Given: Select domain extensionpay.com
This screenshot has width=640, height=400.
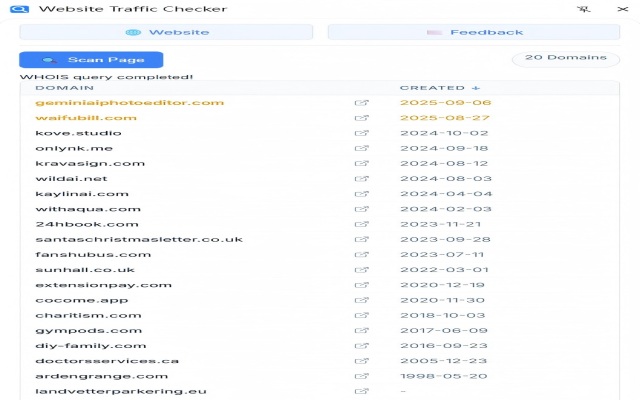Looking at the screenshot, I should [x=103, y=285].
